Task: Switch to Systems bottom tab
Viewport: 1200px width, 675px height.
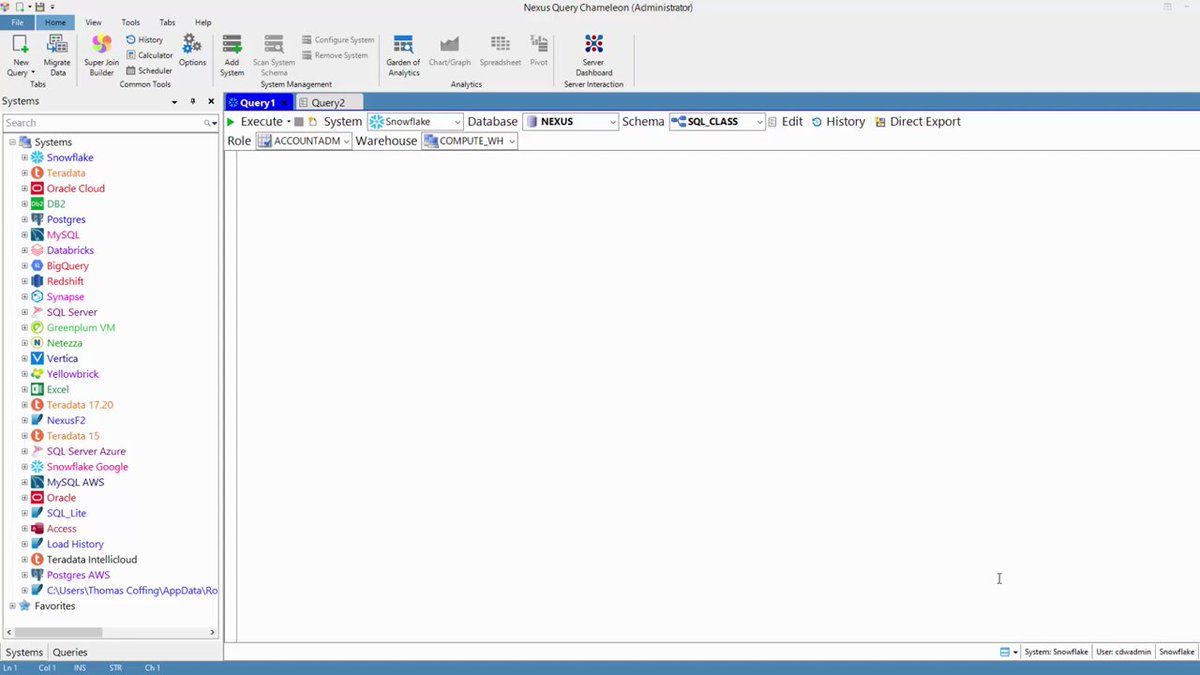Action: click(24, 652)
